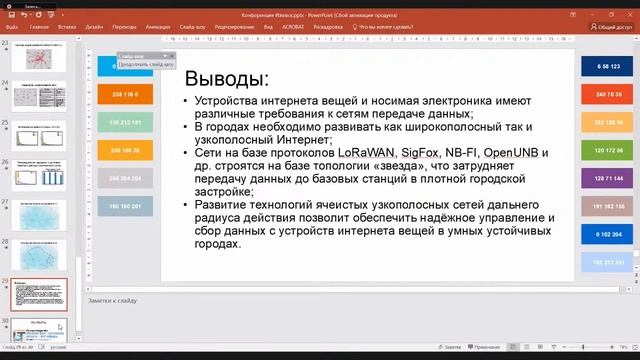The image size is (640, 360).
Task: Click spell check icon in status bar
Action: click(41, 347)
